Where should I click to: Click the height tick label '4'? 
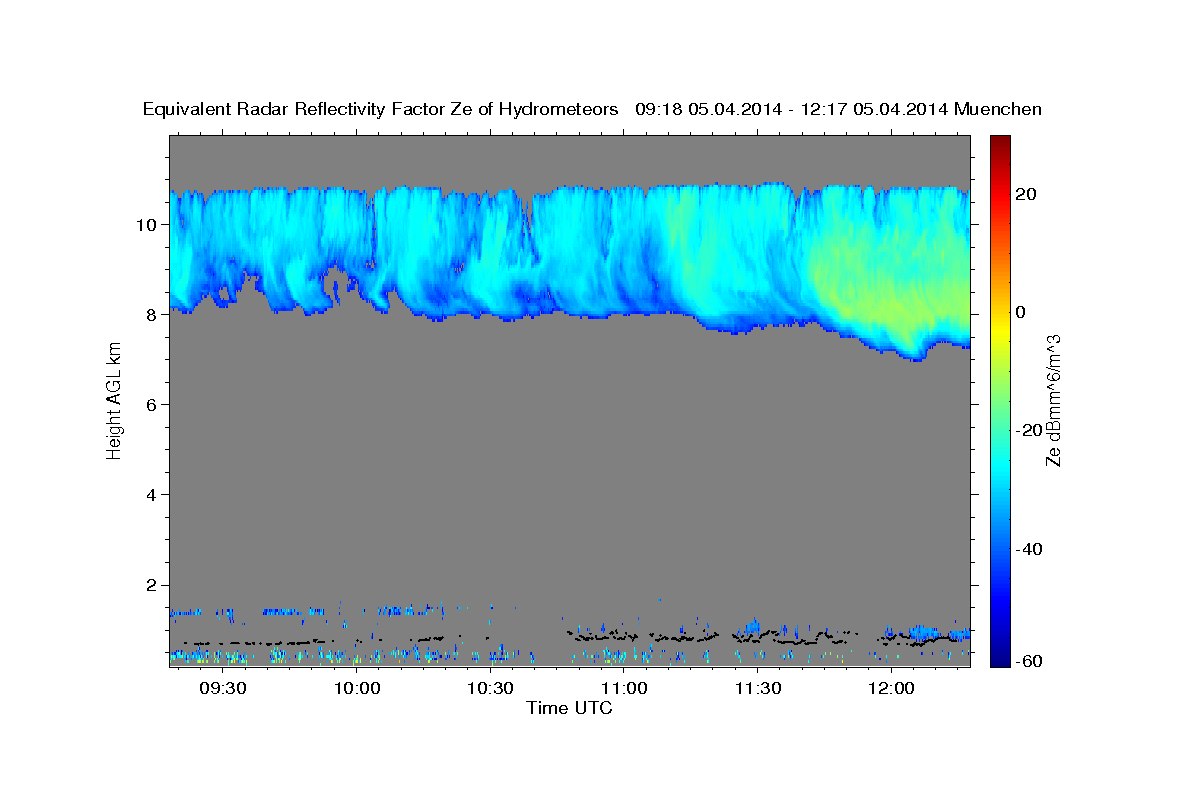[x=152, y=494]
